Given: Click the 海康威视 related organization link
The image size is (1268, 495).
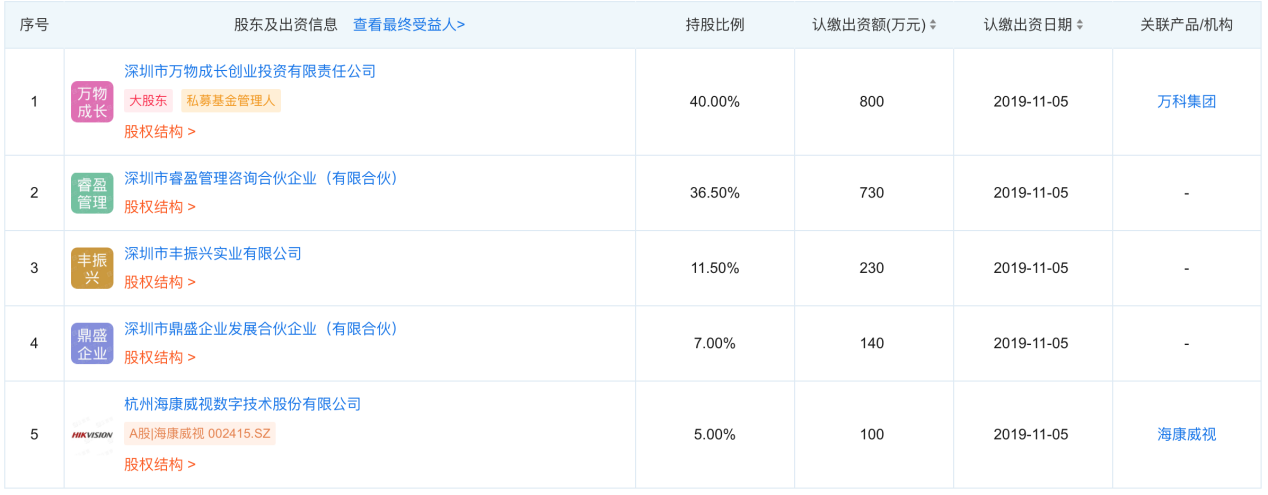Looking at the screenshot, I should tap(1186, 435).
